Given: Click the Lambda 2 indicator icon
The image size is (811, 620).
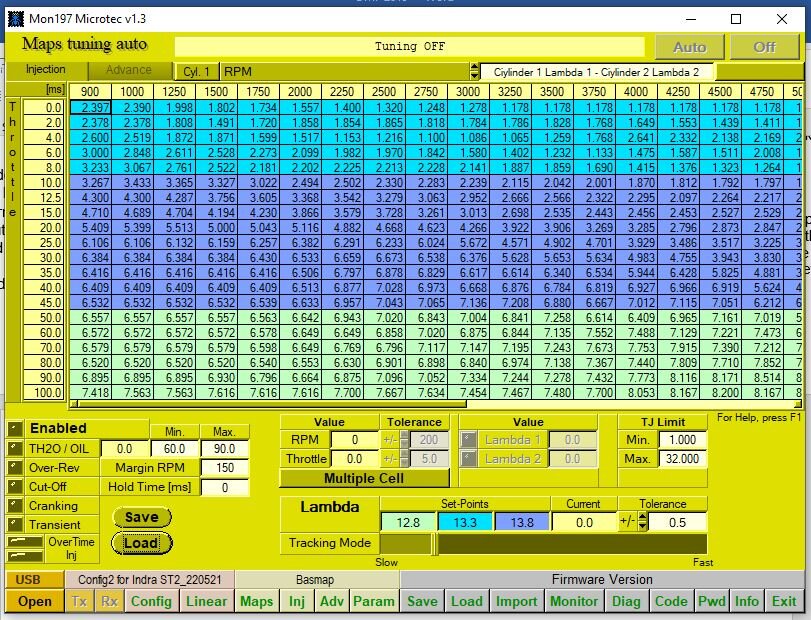Looking at the screenshot, I should [x=467, y=459].
